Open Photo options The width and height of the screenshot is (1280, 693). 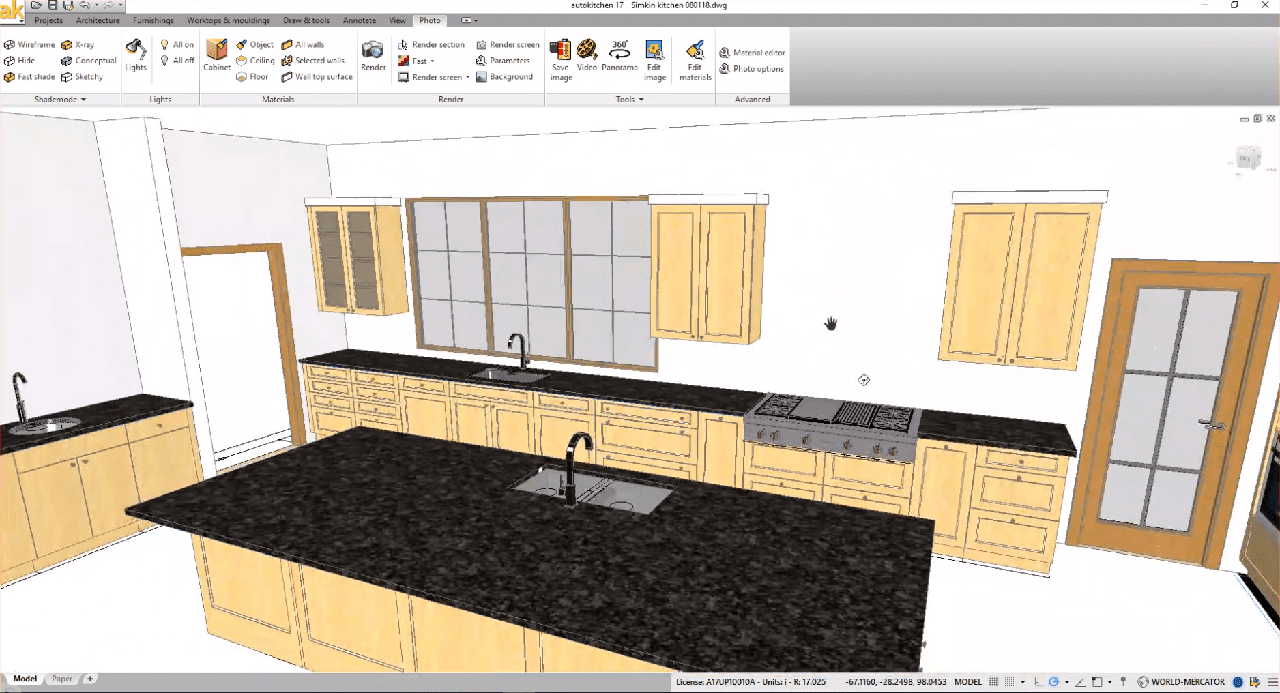(751, 69)
